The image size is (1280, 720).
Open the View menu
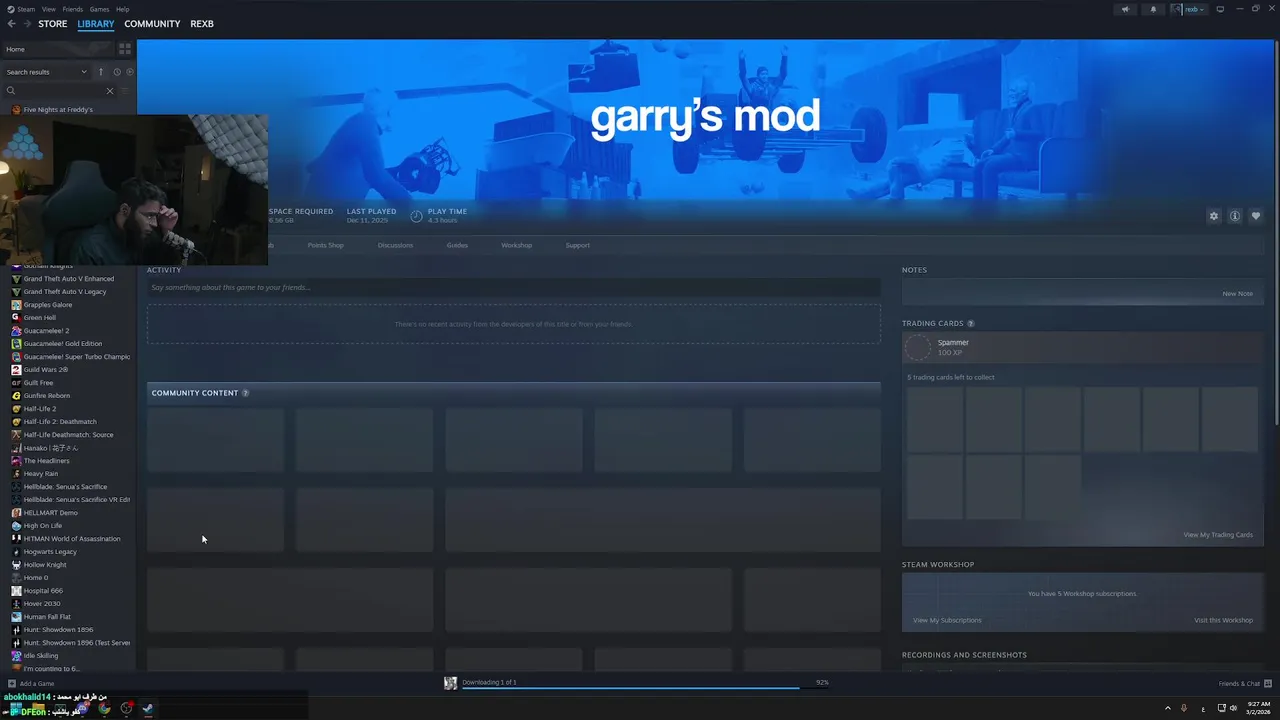pos(48,9)
